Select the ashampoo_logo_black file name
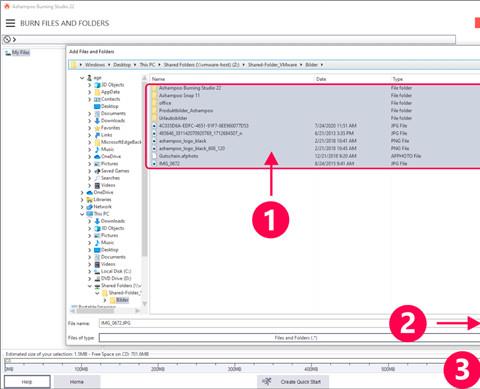Viewport: 480px width, 389px height. (183, 141)
